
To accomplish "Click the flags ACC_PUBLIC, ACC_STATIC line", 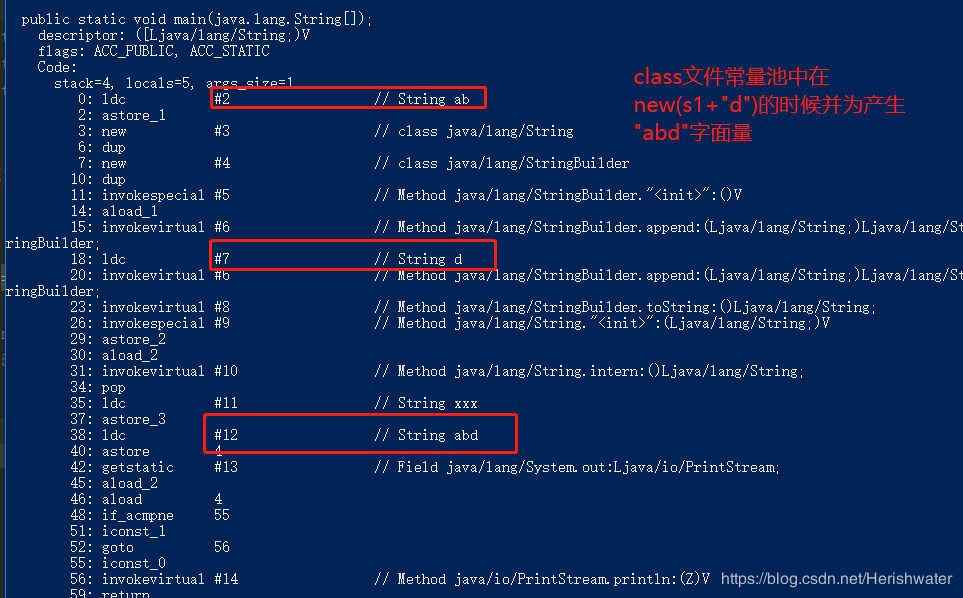I will click(x=154, y=51).
